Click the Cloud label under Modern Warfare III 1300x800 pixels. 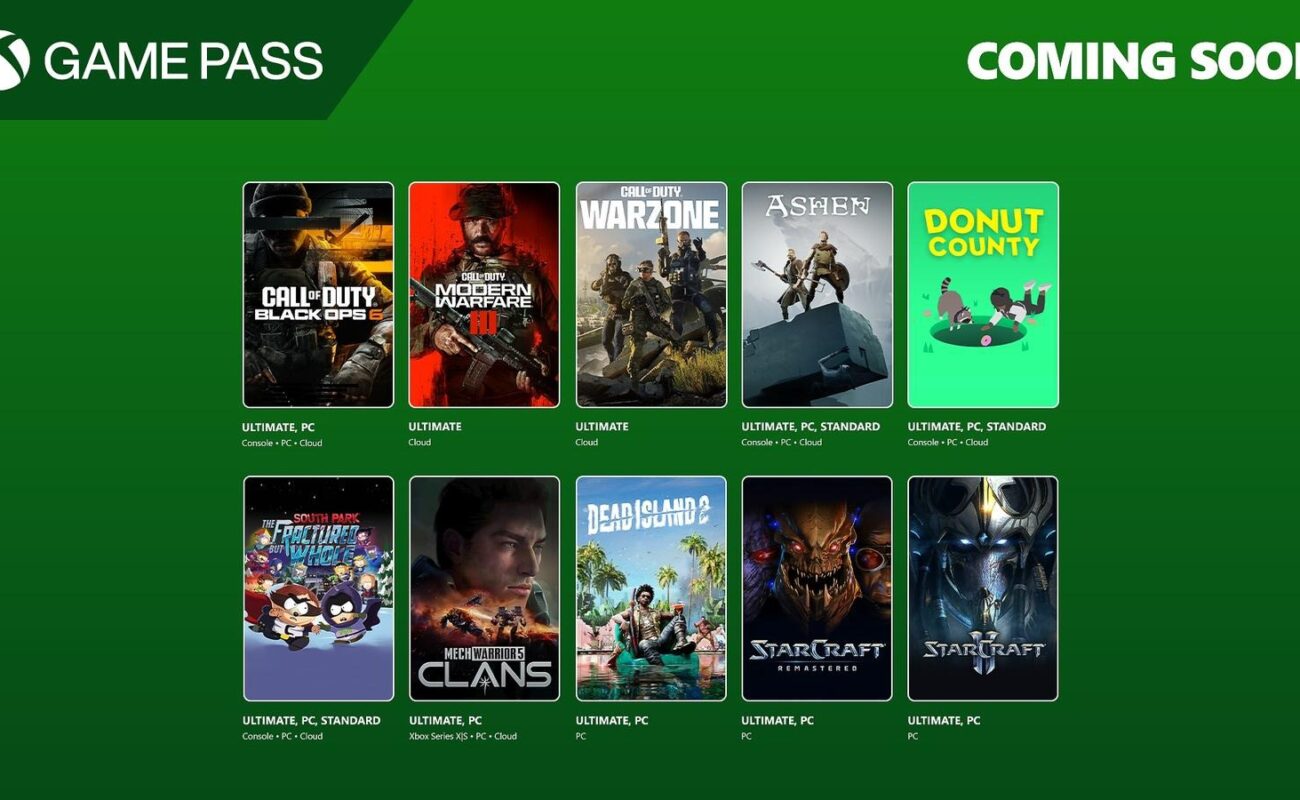(x=420, y=442)
